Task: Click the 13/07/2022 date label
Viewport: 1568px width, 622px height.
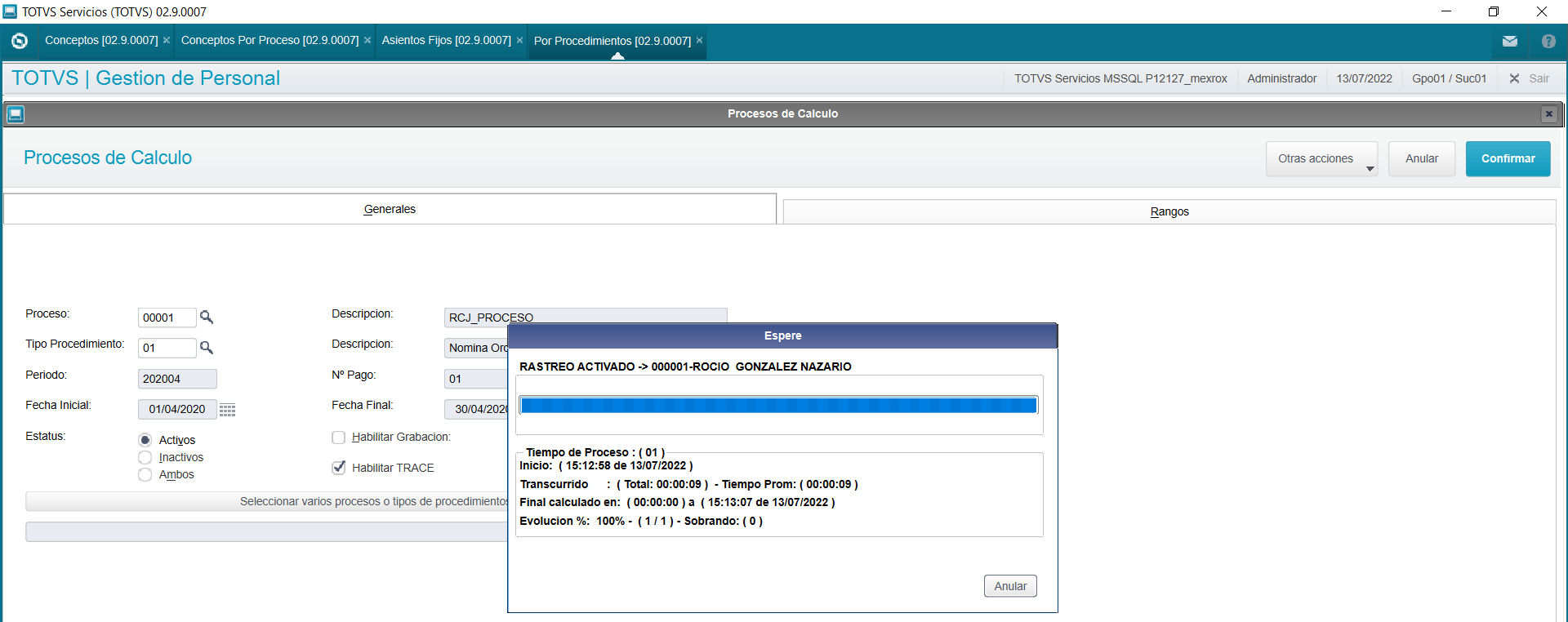Action: [x=1364, y=78]
